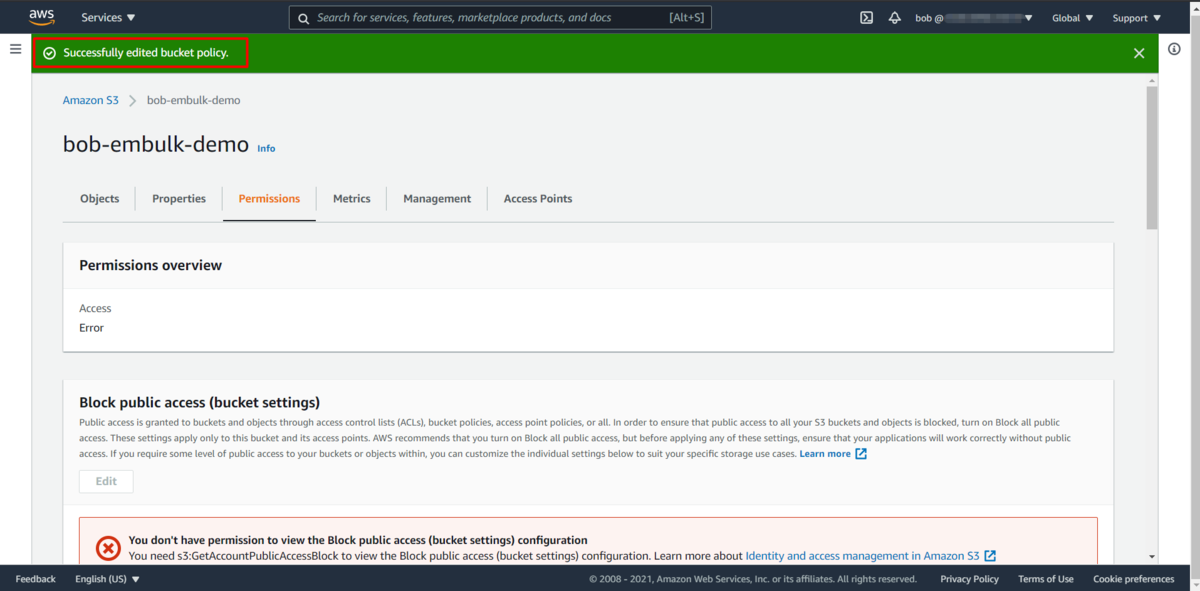Switch to the Objects tab
The height and width of the screenshot is (591, 1200).
(100, 199)
